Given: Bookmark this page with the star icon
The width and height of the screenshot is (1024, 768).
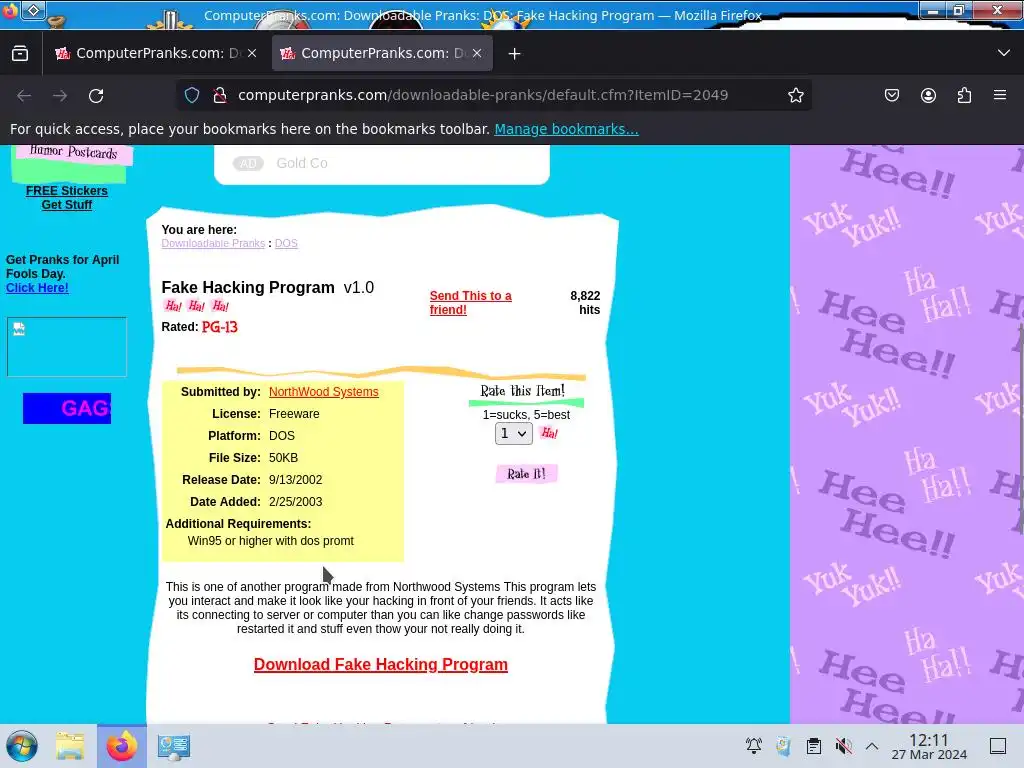Looking at the screenshot, I should coord(795,95).
